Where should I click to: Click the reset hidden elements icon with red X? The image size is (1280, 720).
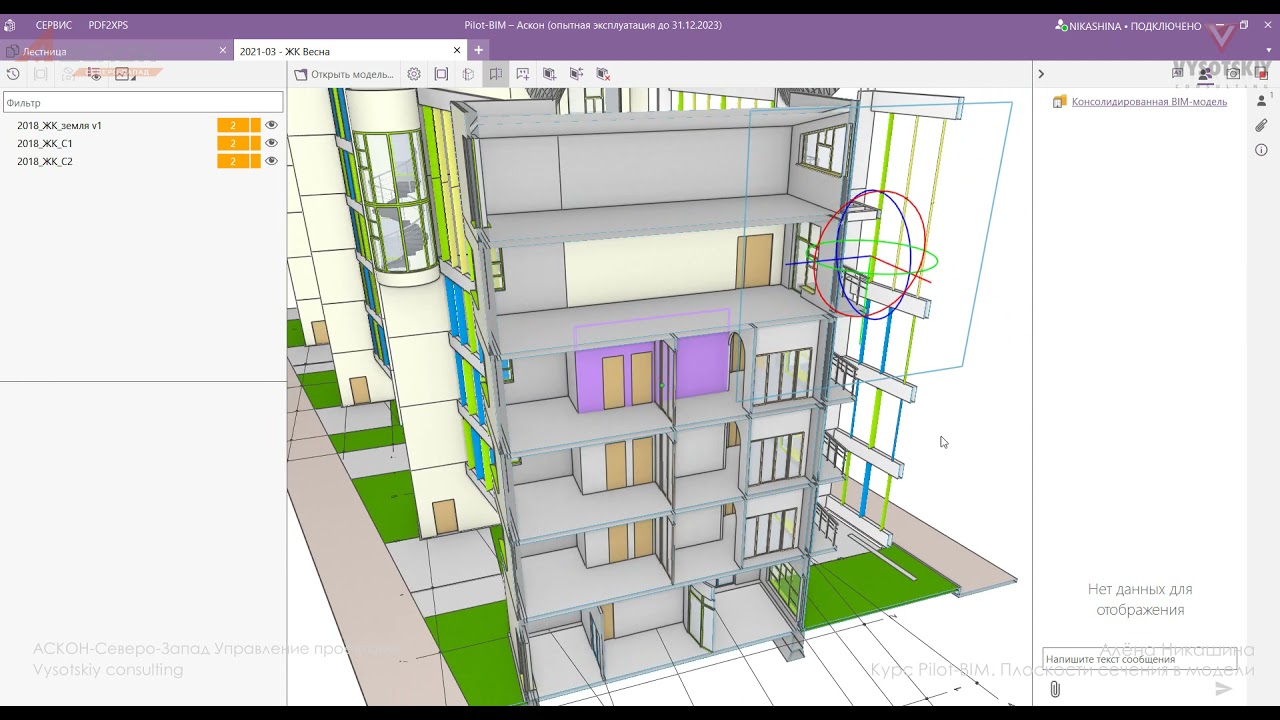603,74
